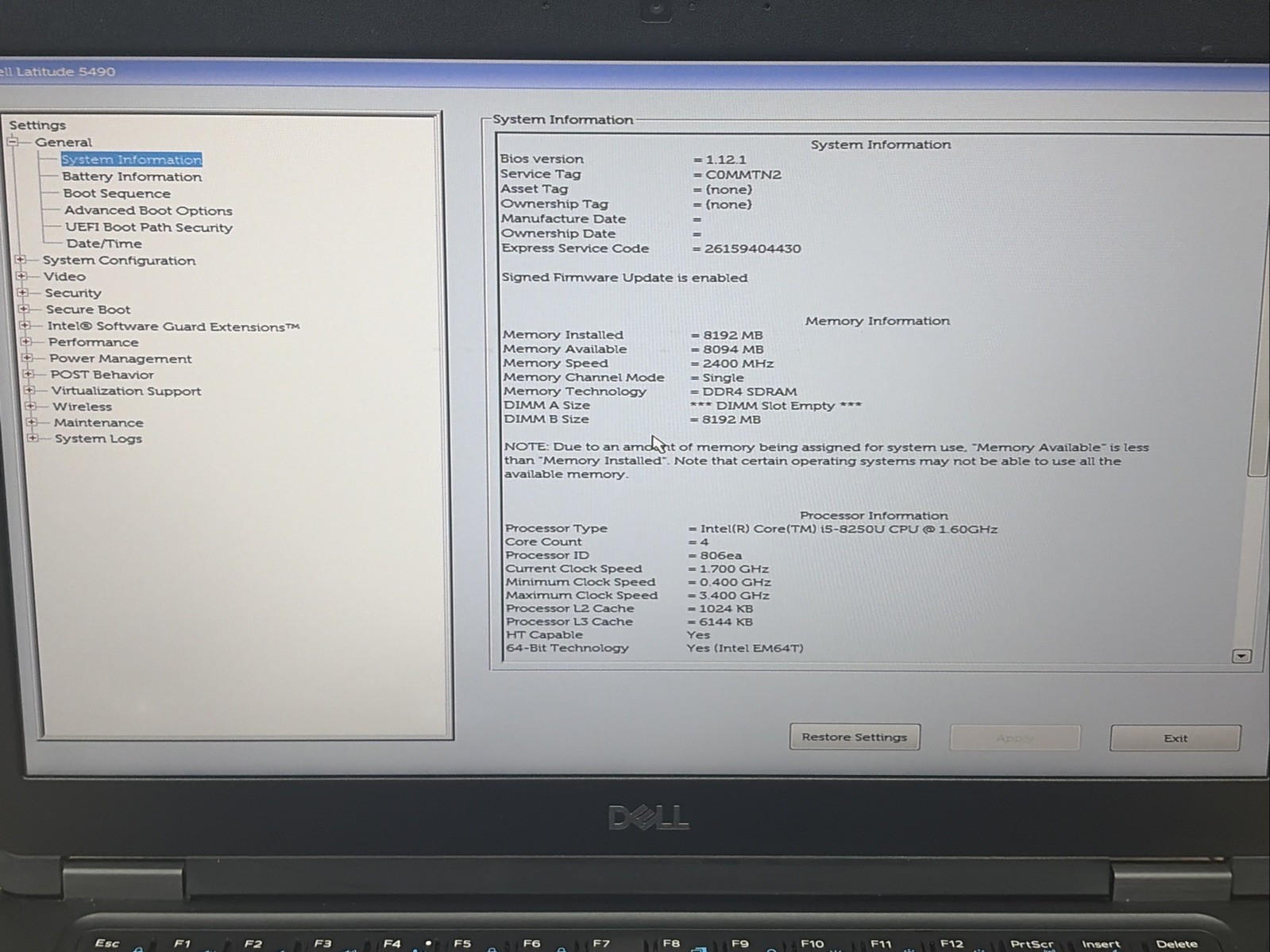Image resolution: width=1270 pixels, height=952 pixels.
Task: Click Memory Available value 8094 MB
Action: (x=733, y=349)
